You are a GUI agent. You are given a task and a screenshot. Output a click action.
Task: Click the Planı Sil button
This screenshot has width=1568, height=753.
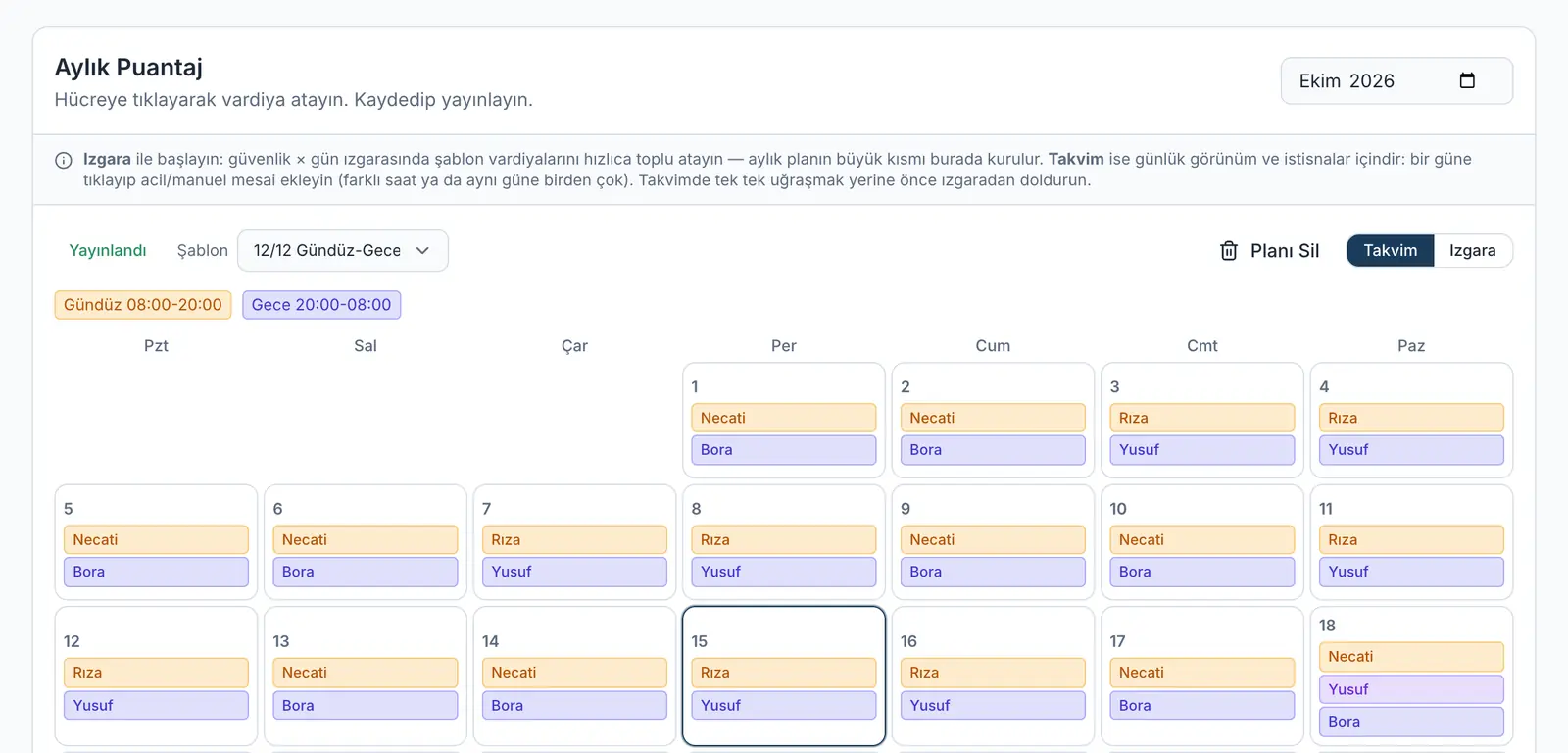click(1269, 251)
